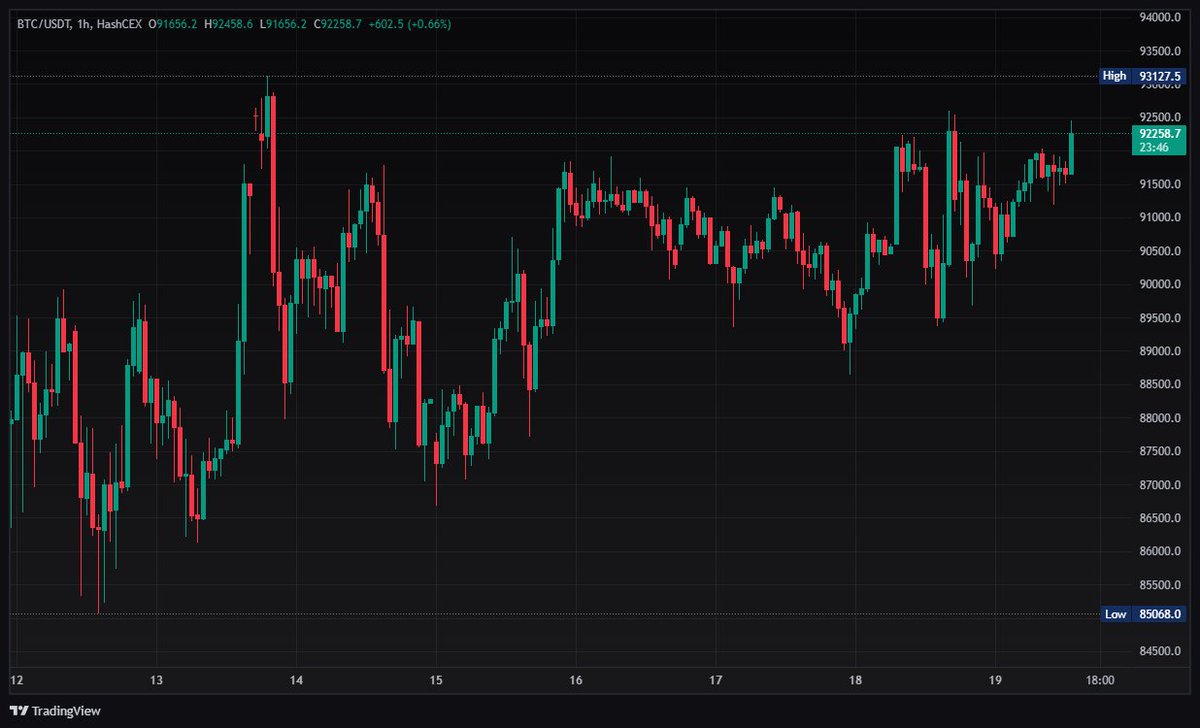Click the dotted low price line

[600, 613]
